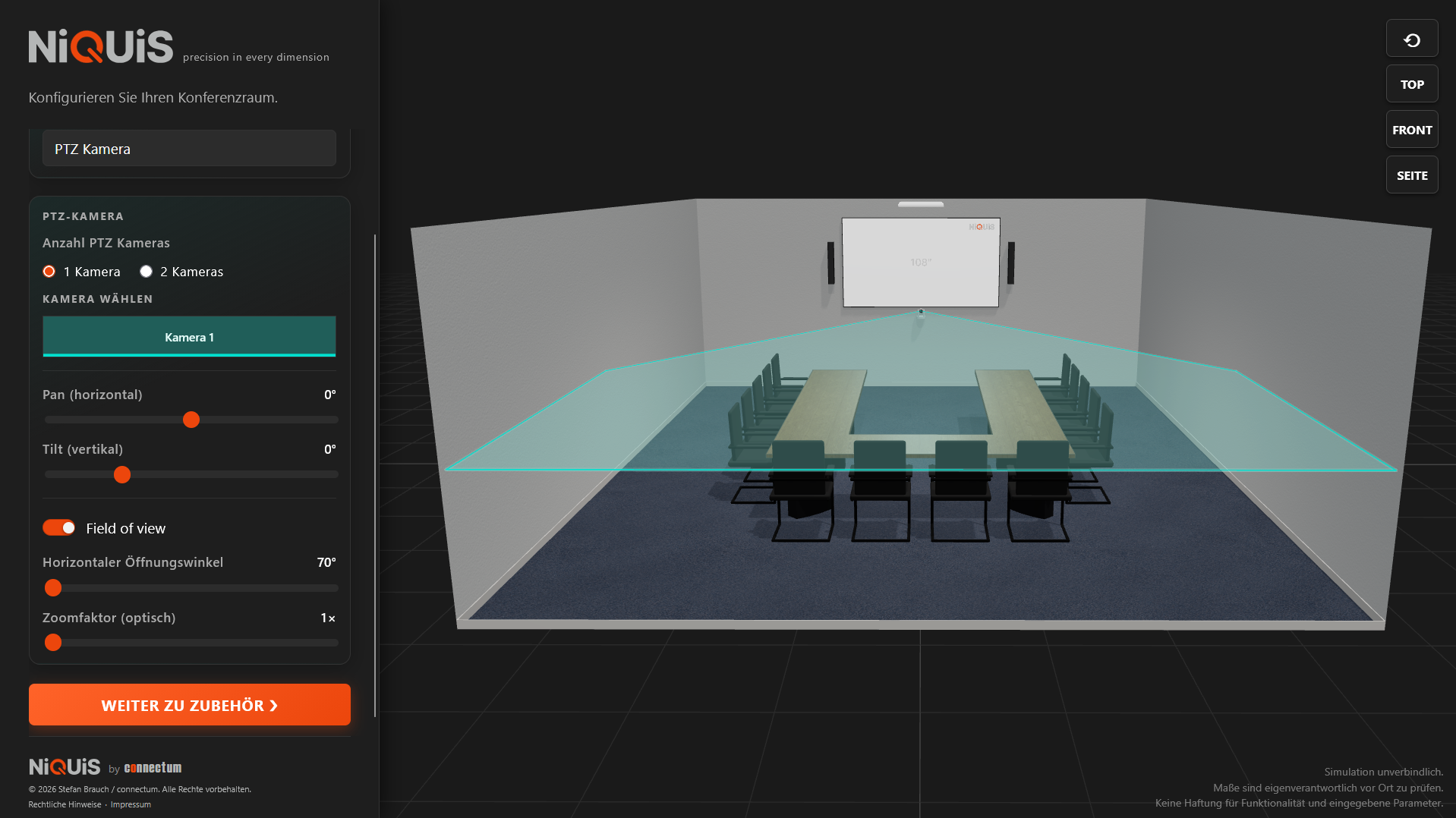1456x818 pixels.
Task: Click the right wall speaker in 3D view
Action: 1011,263
